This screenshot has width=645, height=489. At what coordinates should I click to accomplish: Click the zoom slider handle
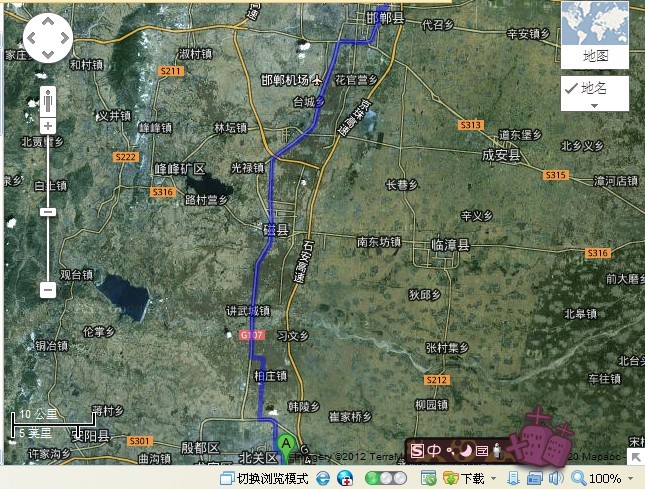pos(48,212)
